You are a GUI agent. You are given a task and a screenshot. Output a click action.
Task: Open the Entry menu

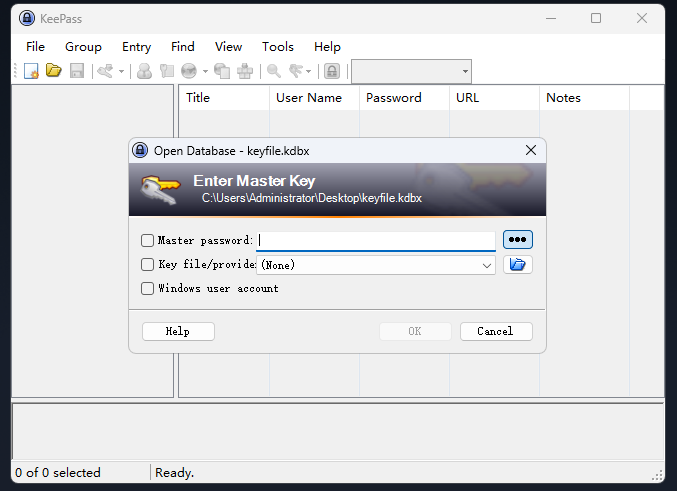click(x=136, y=47)
